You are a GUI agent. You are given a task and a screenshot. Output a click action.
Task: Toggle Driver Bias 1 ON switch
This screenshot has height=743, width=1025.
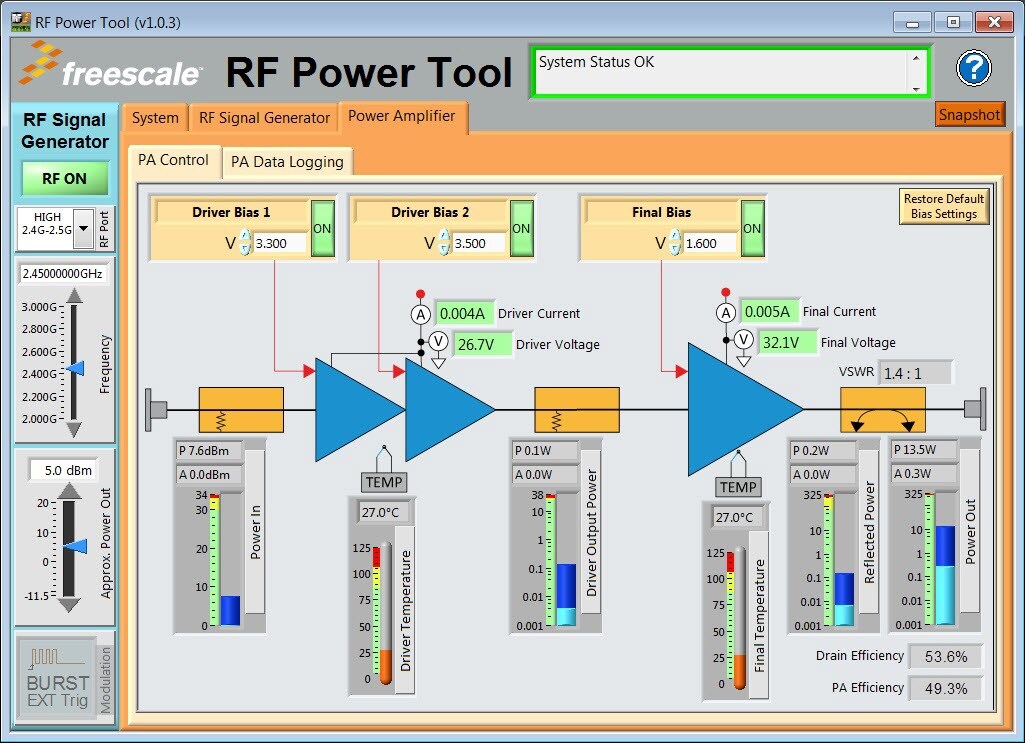[322, 229]
